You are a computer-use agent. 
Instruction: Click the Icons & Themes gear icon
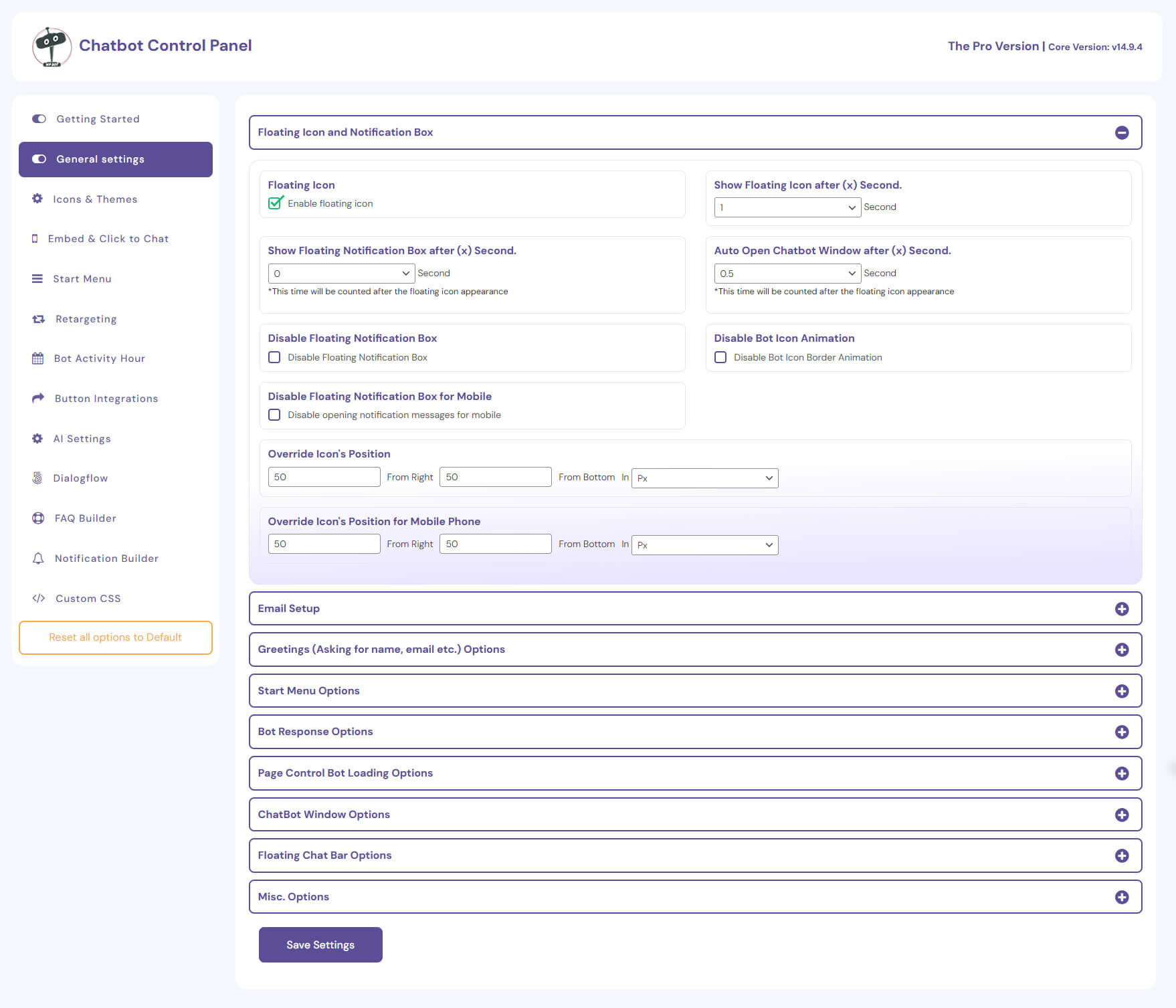[37, 199]
